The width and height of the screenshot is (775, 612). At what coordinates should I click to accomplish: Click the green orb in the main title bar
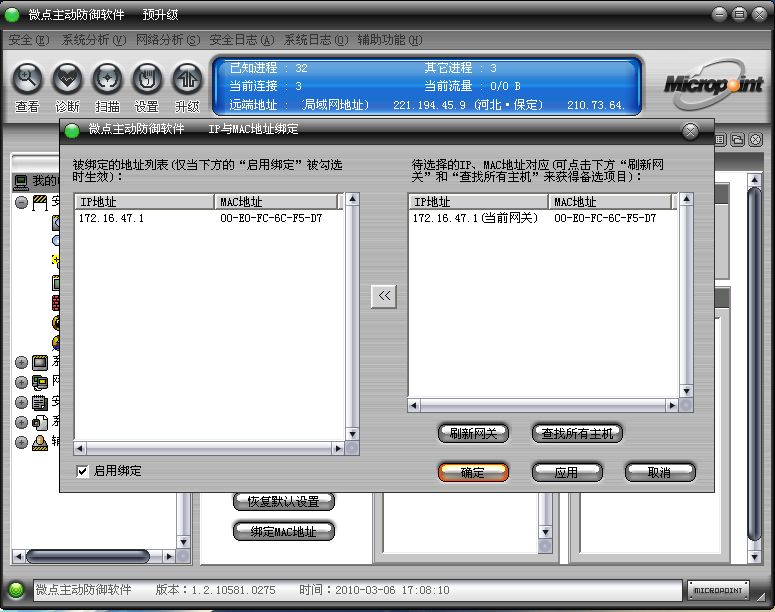tap(12, 15)
